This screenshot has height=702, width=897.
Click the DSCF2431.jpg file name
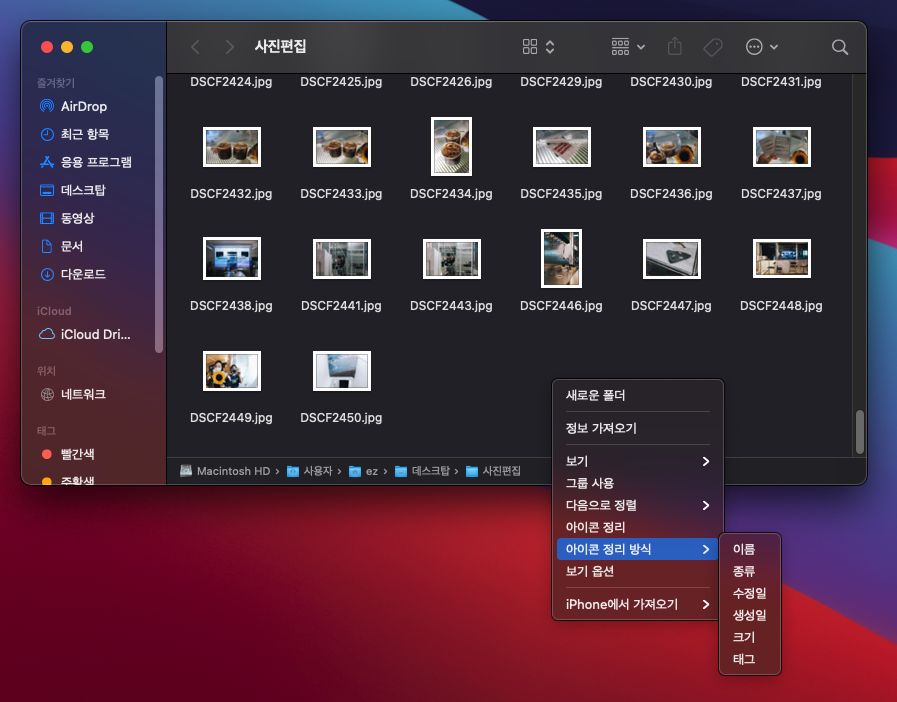tap(781, 82)
